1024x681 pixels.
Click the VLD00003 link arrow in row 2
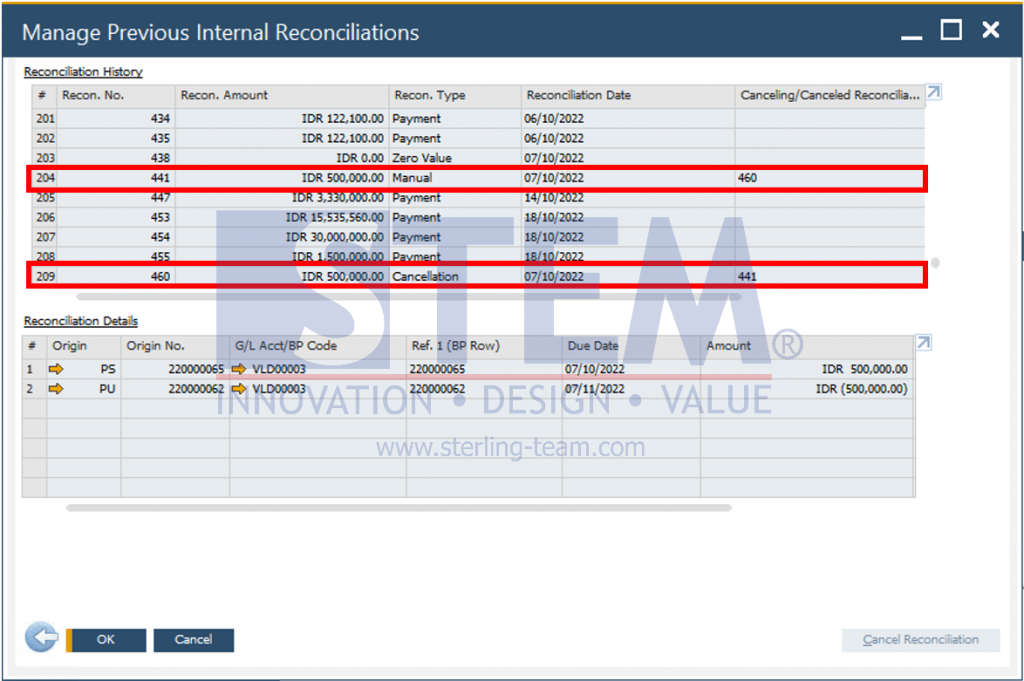pyautogui.click(x=239, y=389)
